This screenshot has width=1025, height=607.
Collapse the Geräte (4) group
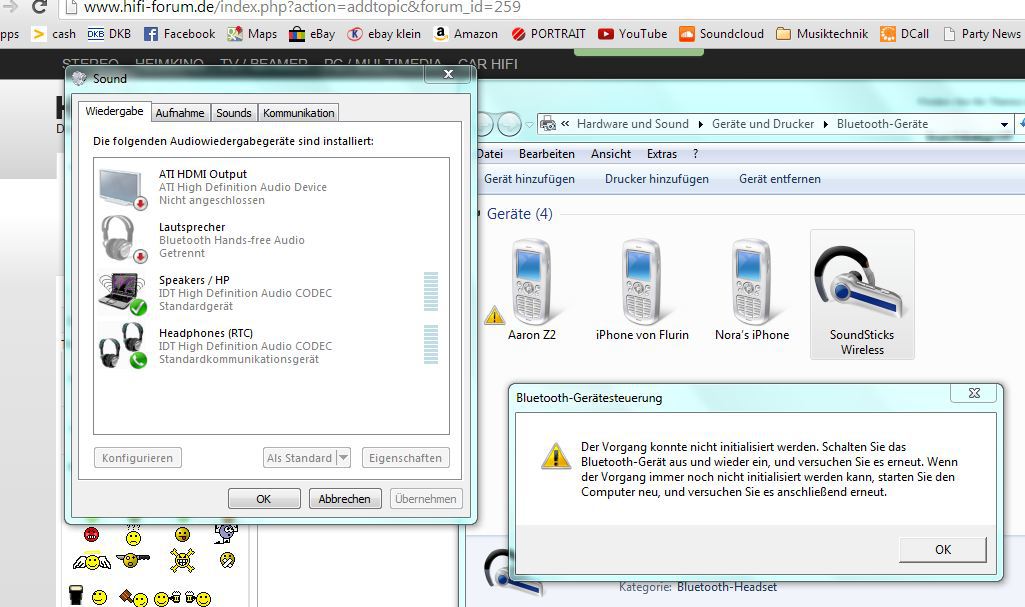coord(475,214)
